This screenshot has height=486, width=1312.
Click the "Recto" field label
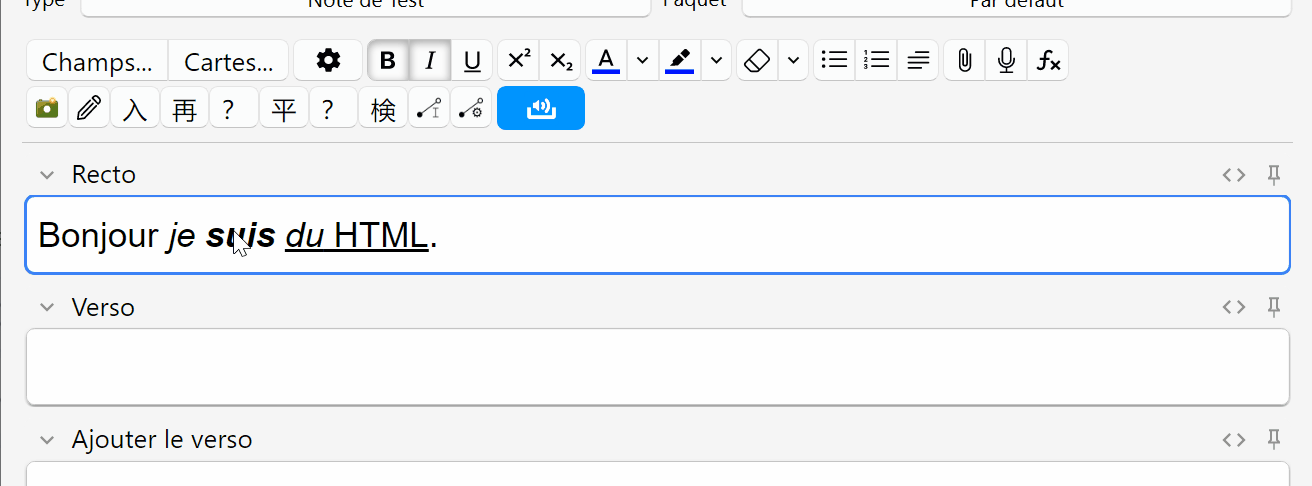pyautogui.click(x=104, y=175)
